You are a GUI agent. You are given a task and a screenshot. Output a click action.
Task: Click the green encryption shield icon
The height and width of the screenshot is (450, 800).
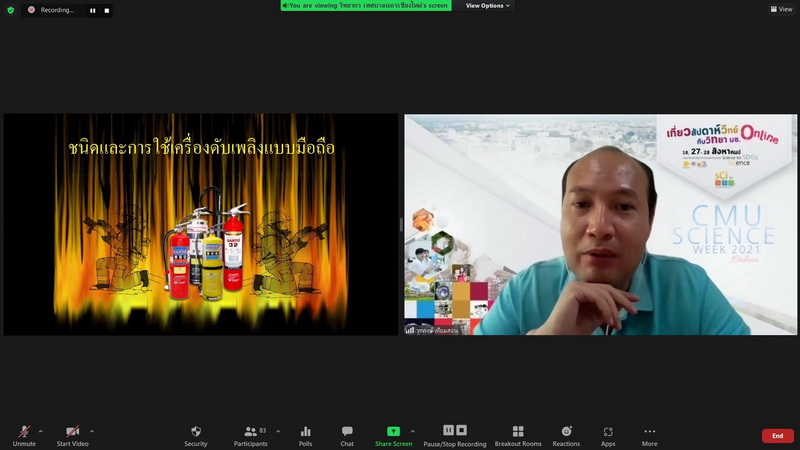[11, 10]
